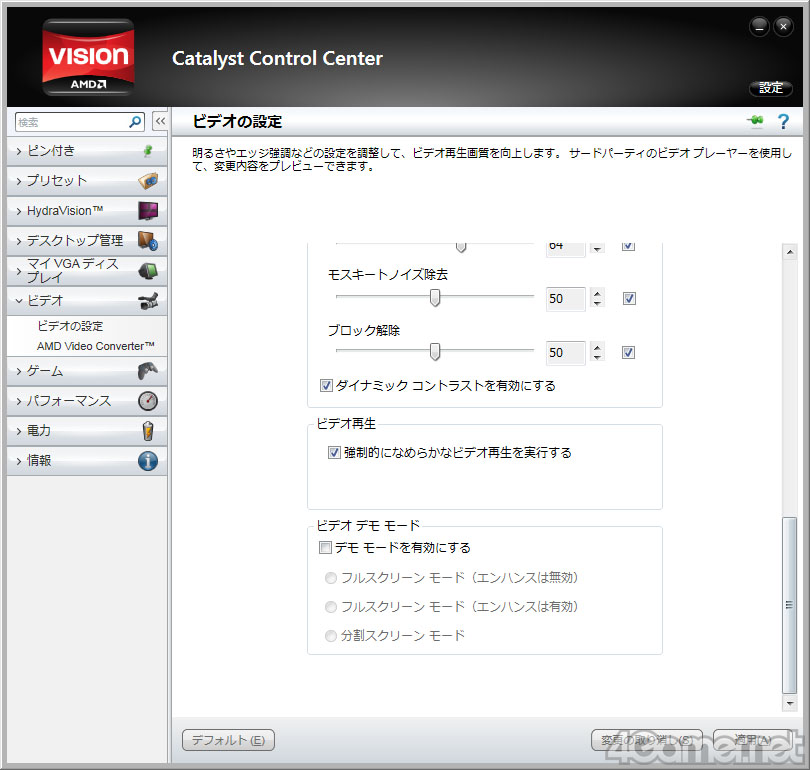Open ビデオの設定 in the sidebar
Screen dimensions: 810x770
coord(70,326)
